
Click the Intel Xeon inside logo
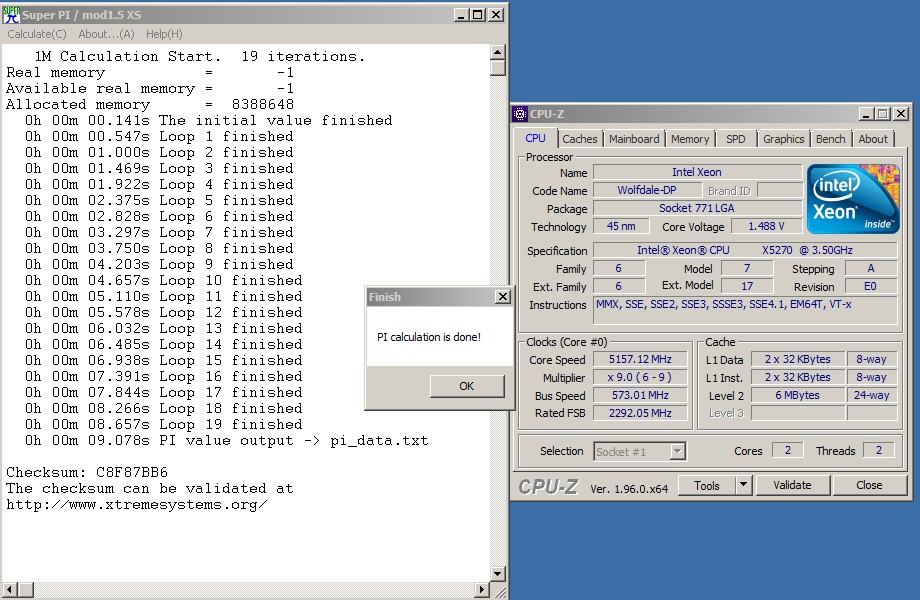(x=853, y=199)
